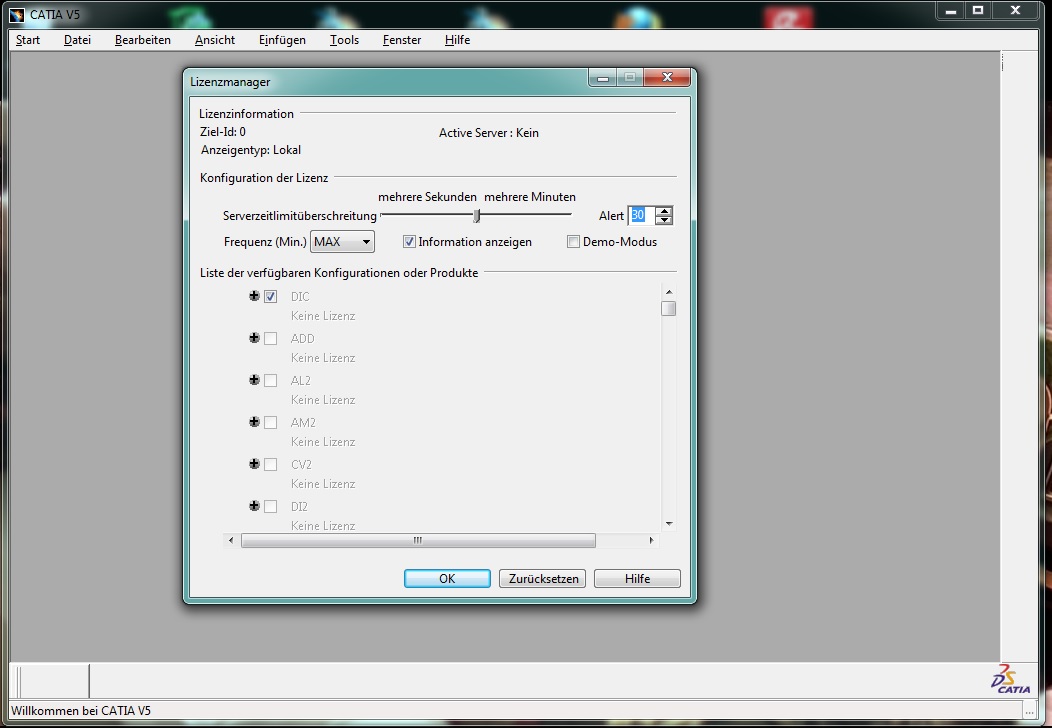Click the horizontal scroll left arrow
1052x728 pixels.
tap(231, 540)
